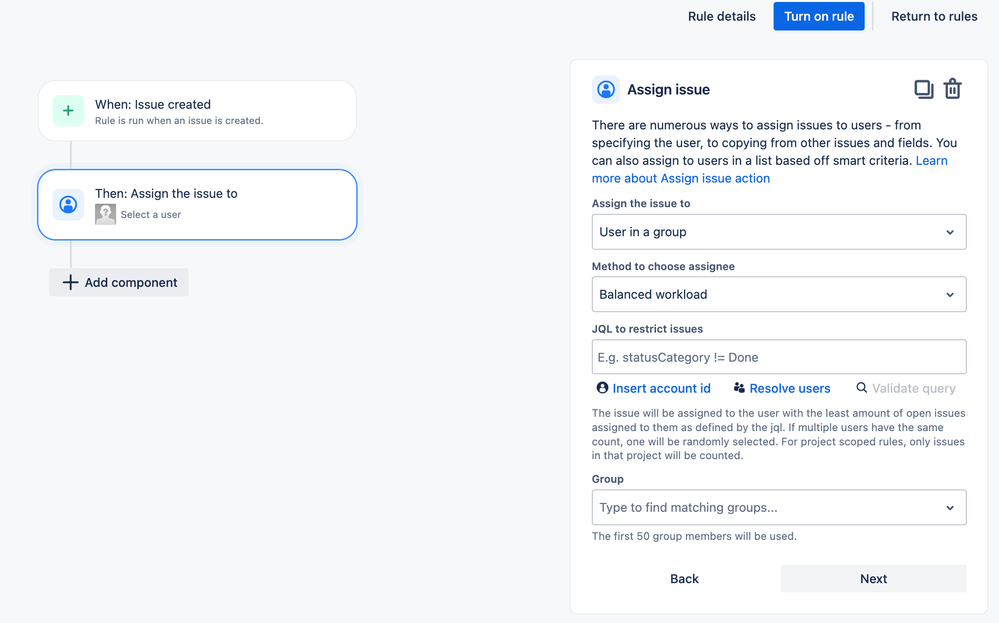The image size is (999, 623).
Task: Click the placeholder user avatar thumbnail
Action: tap(105, 214)
